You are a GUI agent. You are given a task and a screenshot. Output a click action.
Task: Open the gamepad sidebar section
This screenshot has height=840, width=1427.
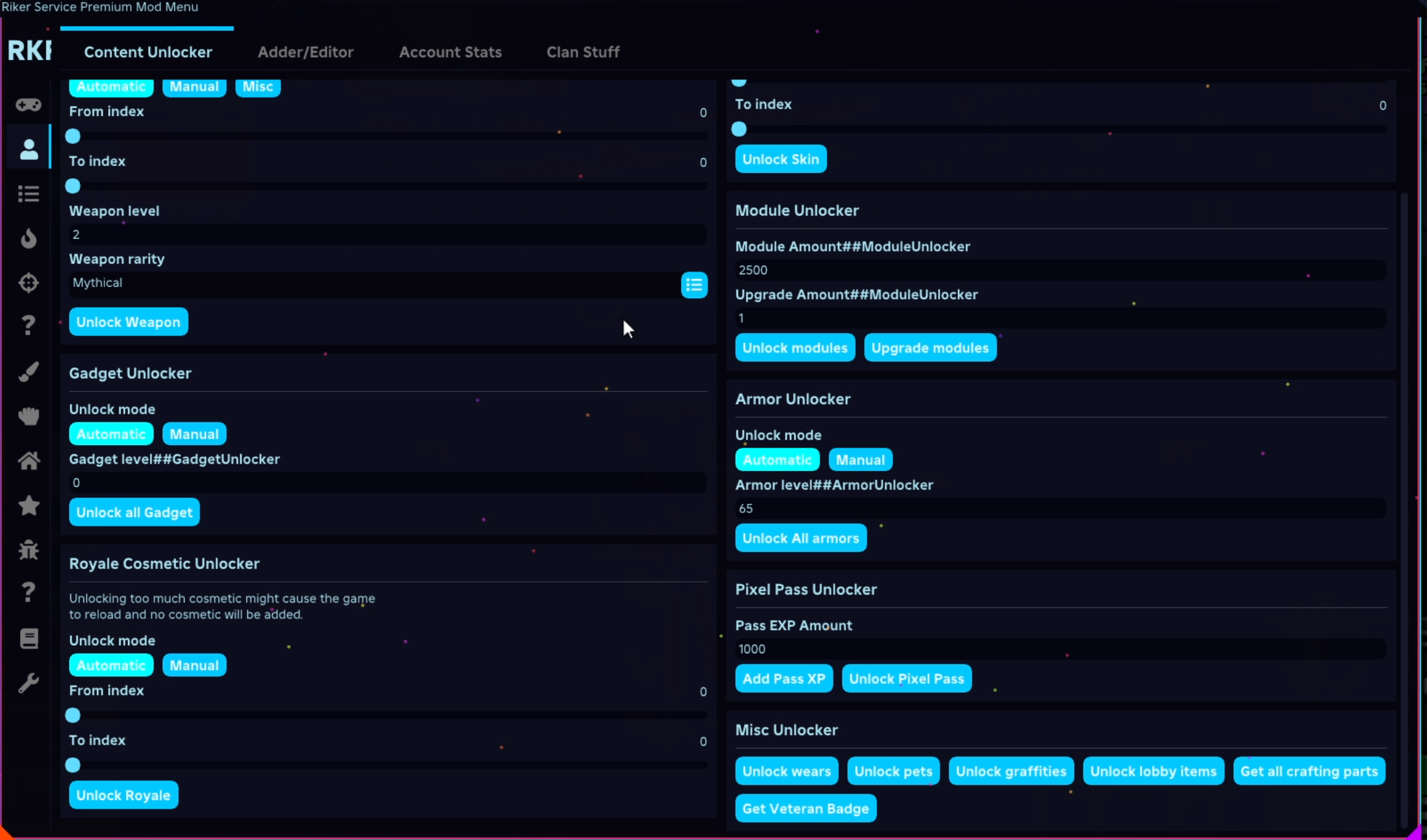click(x=28, y=105)
